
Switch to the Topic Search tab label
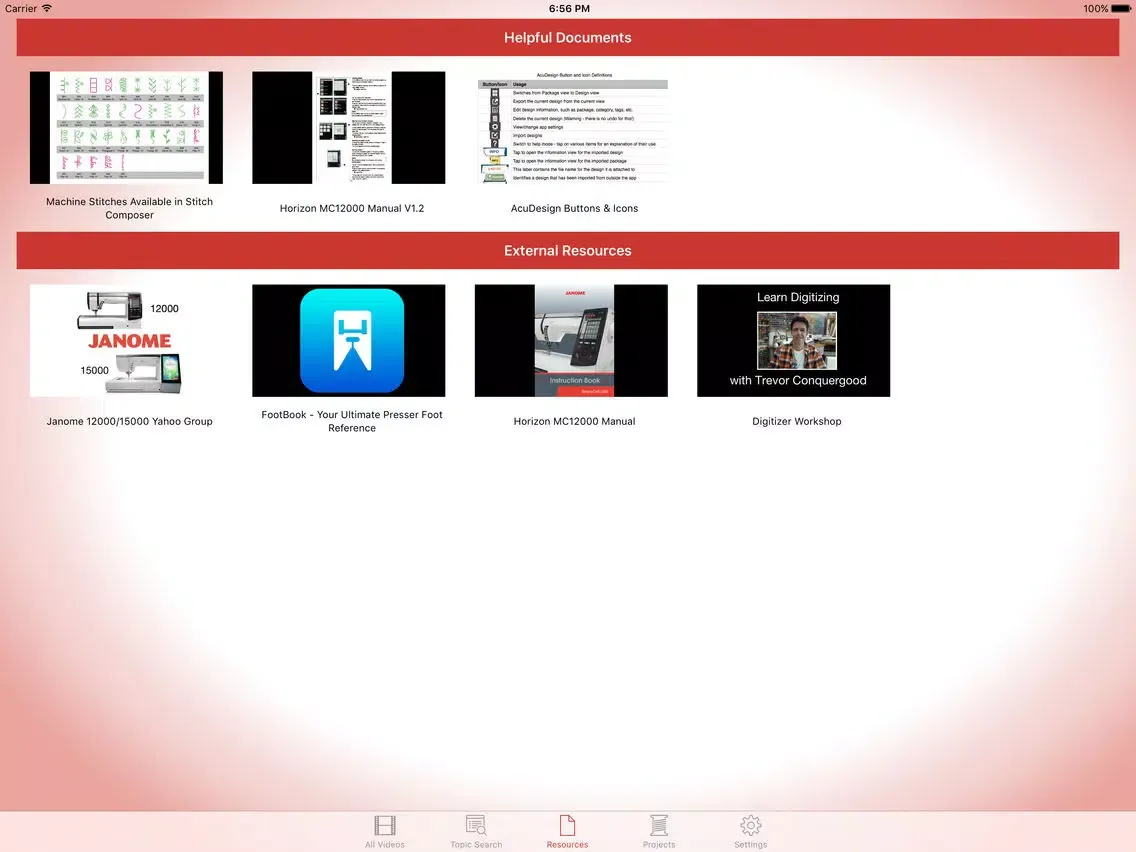(x=476, y=845)
